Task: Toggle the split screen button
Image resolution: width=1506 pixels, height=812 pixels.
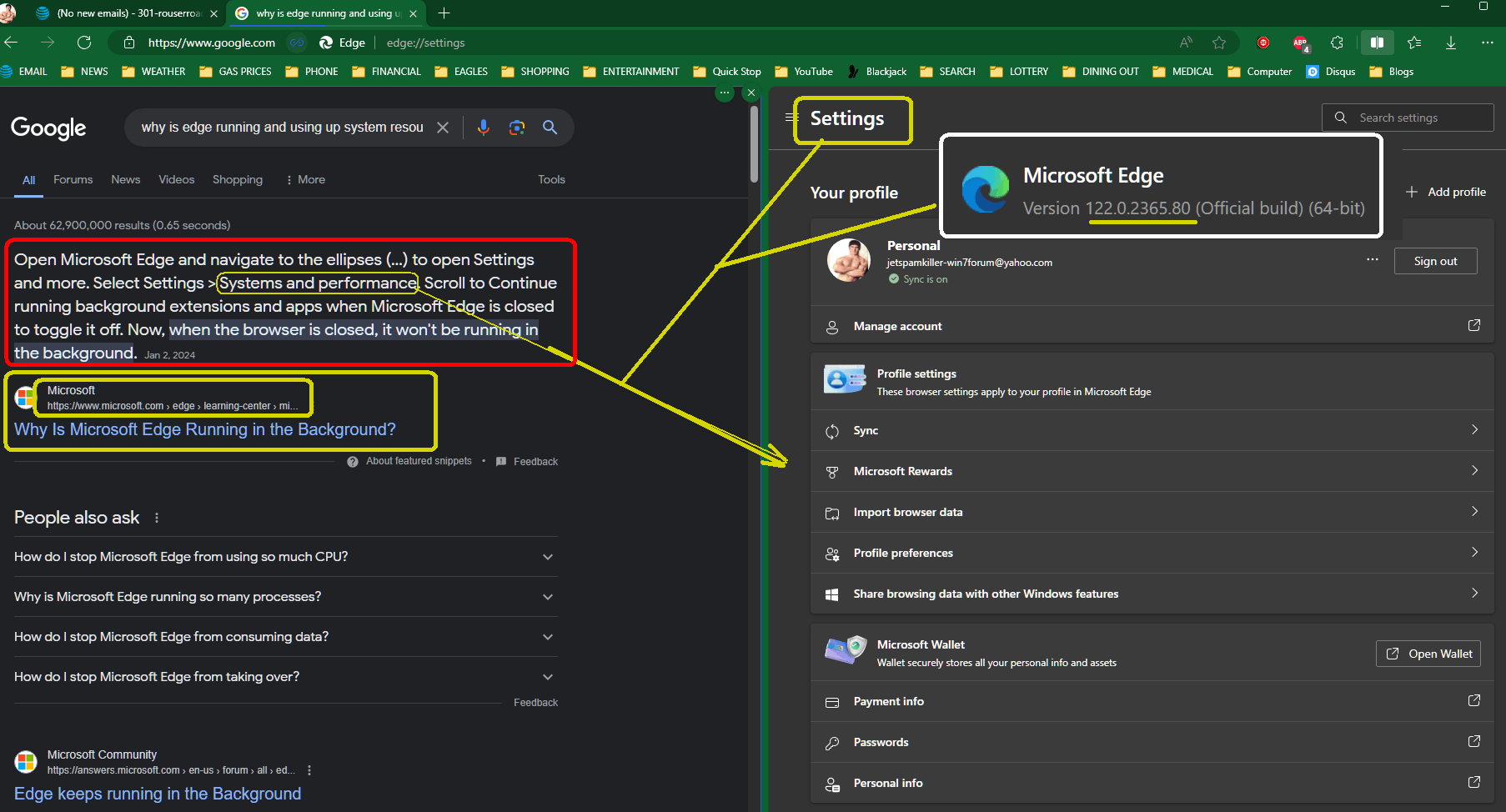Action: click(x=1377, y=43)
